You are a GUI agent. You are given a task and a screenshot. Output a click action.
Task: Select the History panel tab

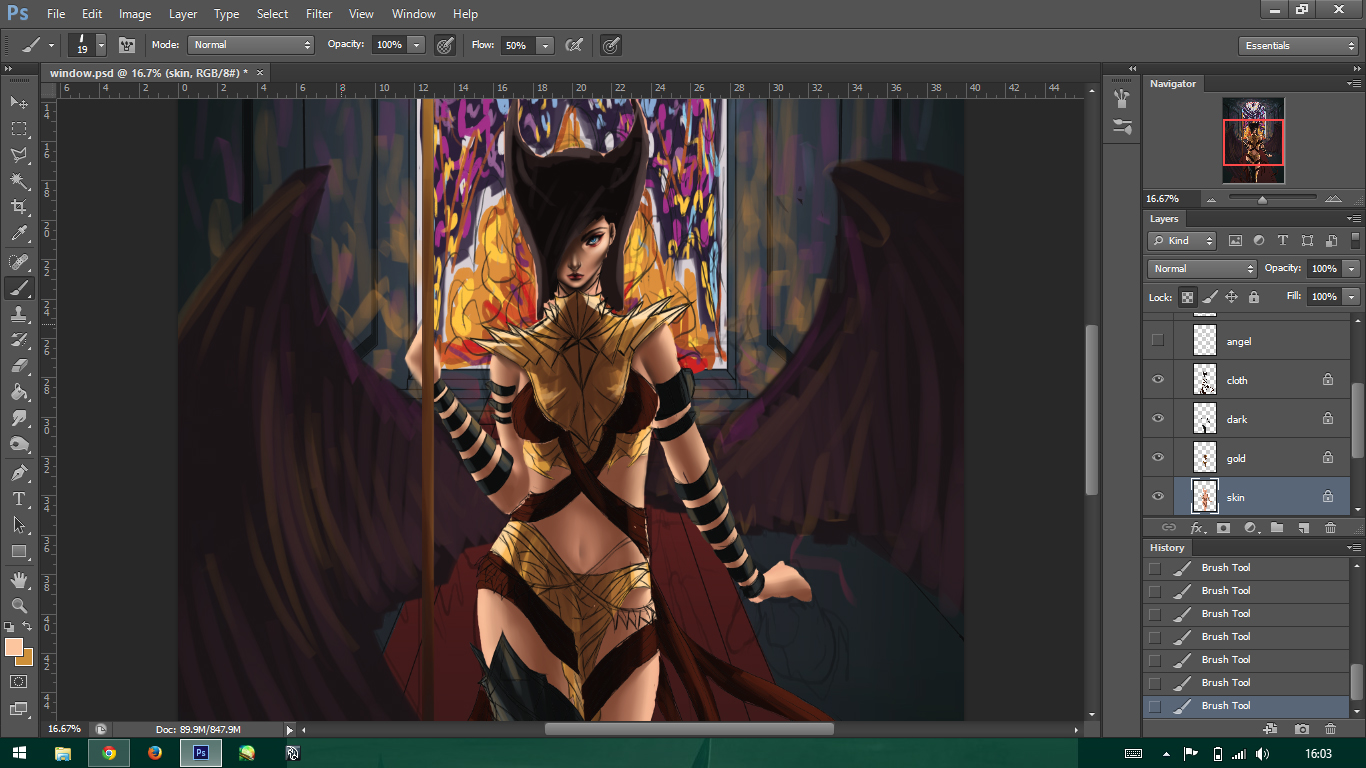coord(1167,548)
